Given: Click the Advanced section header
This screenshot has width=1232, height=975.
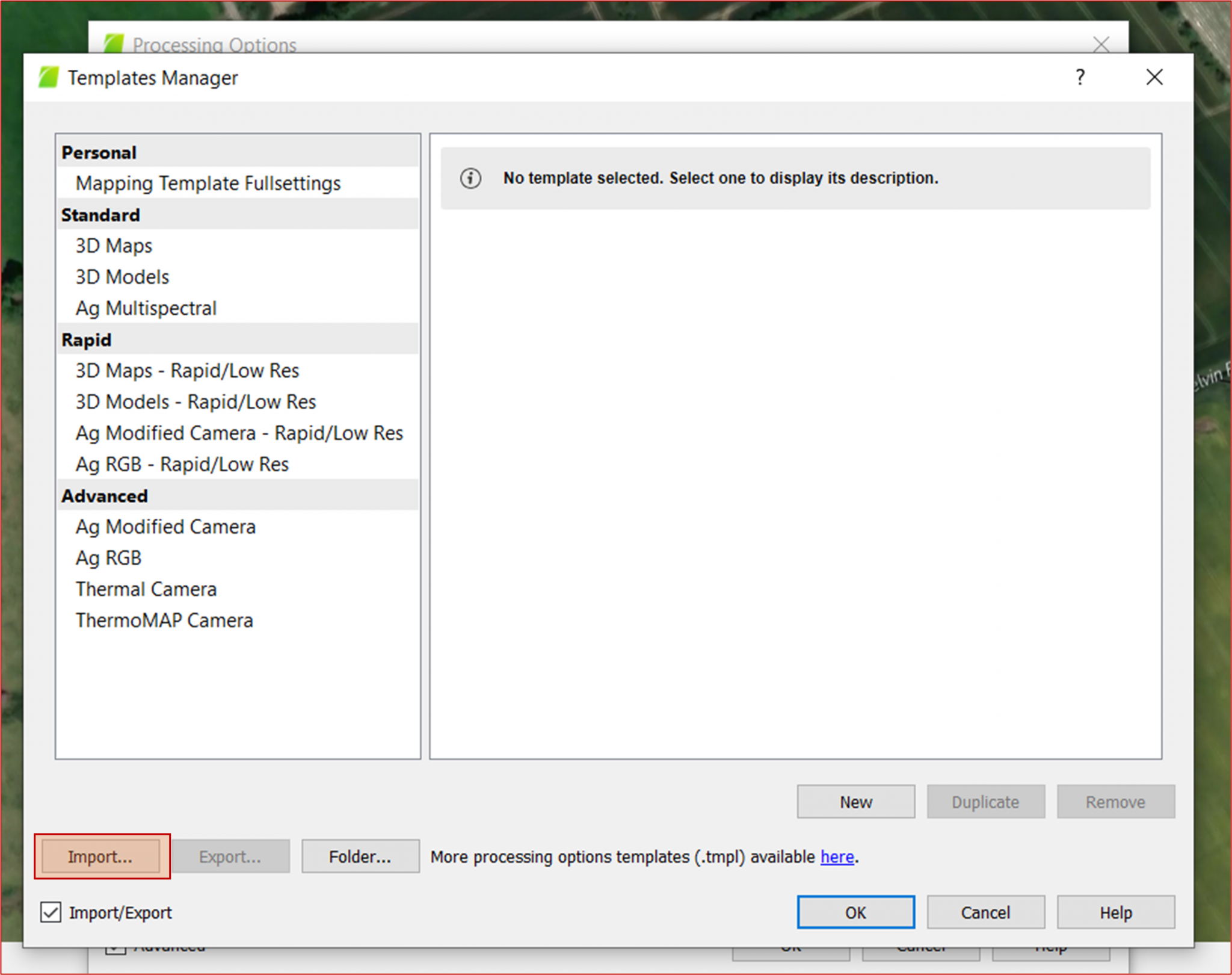Looking at the screenshot, I should pos(104,495).
